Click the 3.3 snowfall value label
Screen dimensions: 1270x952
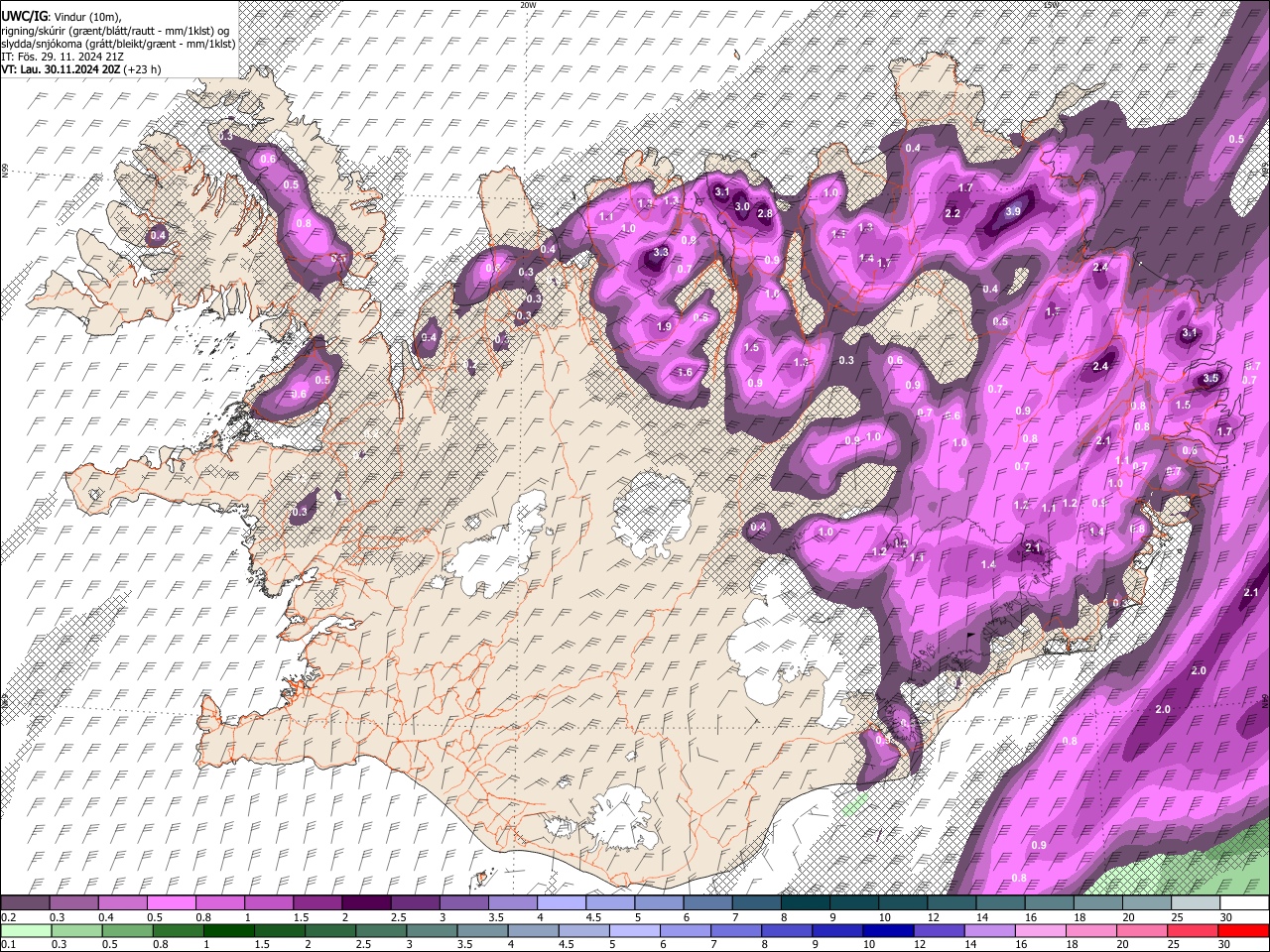tap(661, 253)
